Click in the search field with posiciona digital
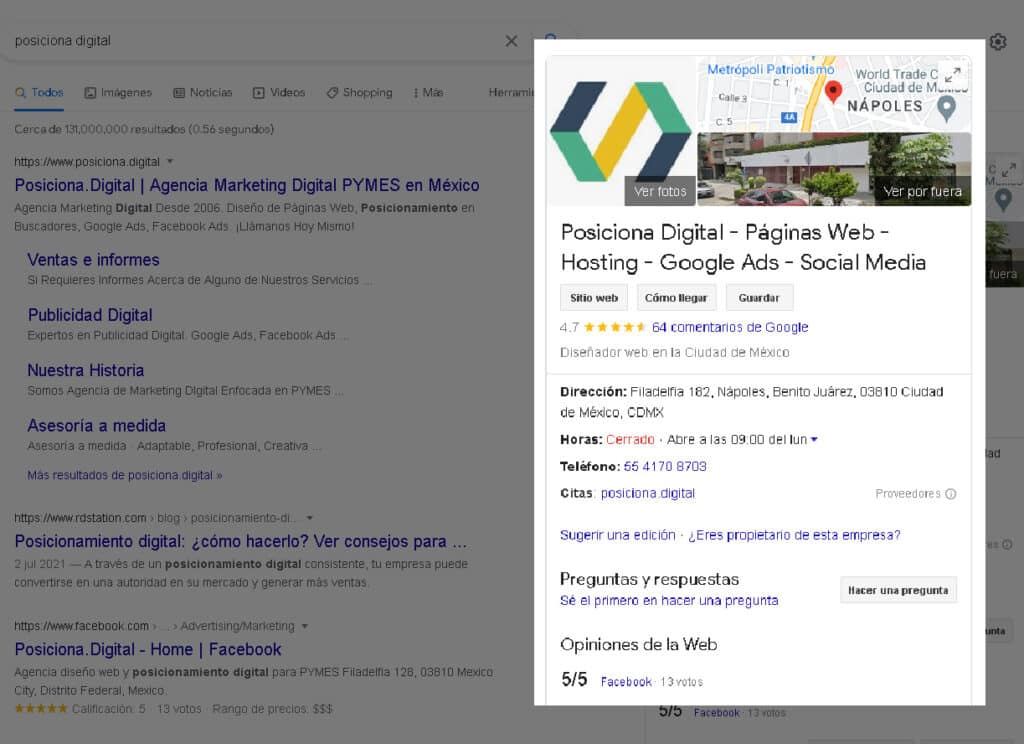 point(255,41)
